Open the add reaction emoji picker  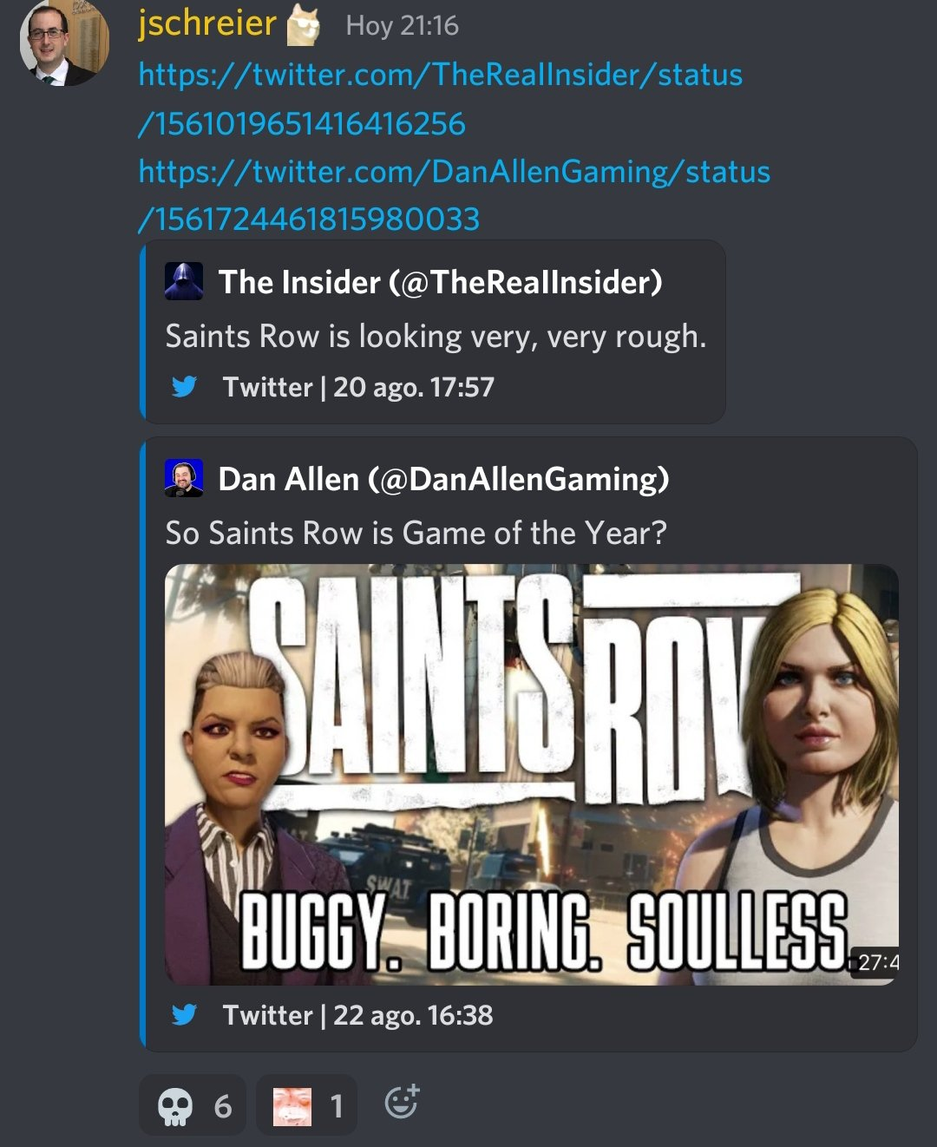pos(402,1102)
